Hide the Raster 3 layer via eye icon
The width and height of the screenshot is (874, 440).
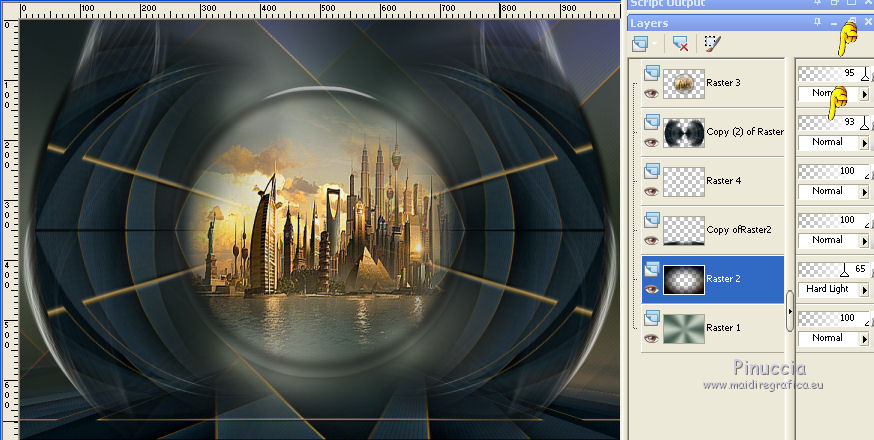[x=651, y=93]
